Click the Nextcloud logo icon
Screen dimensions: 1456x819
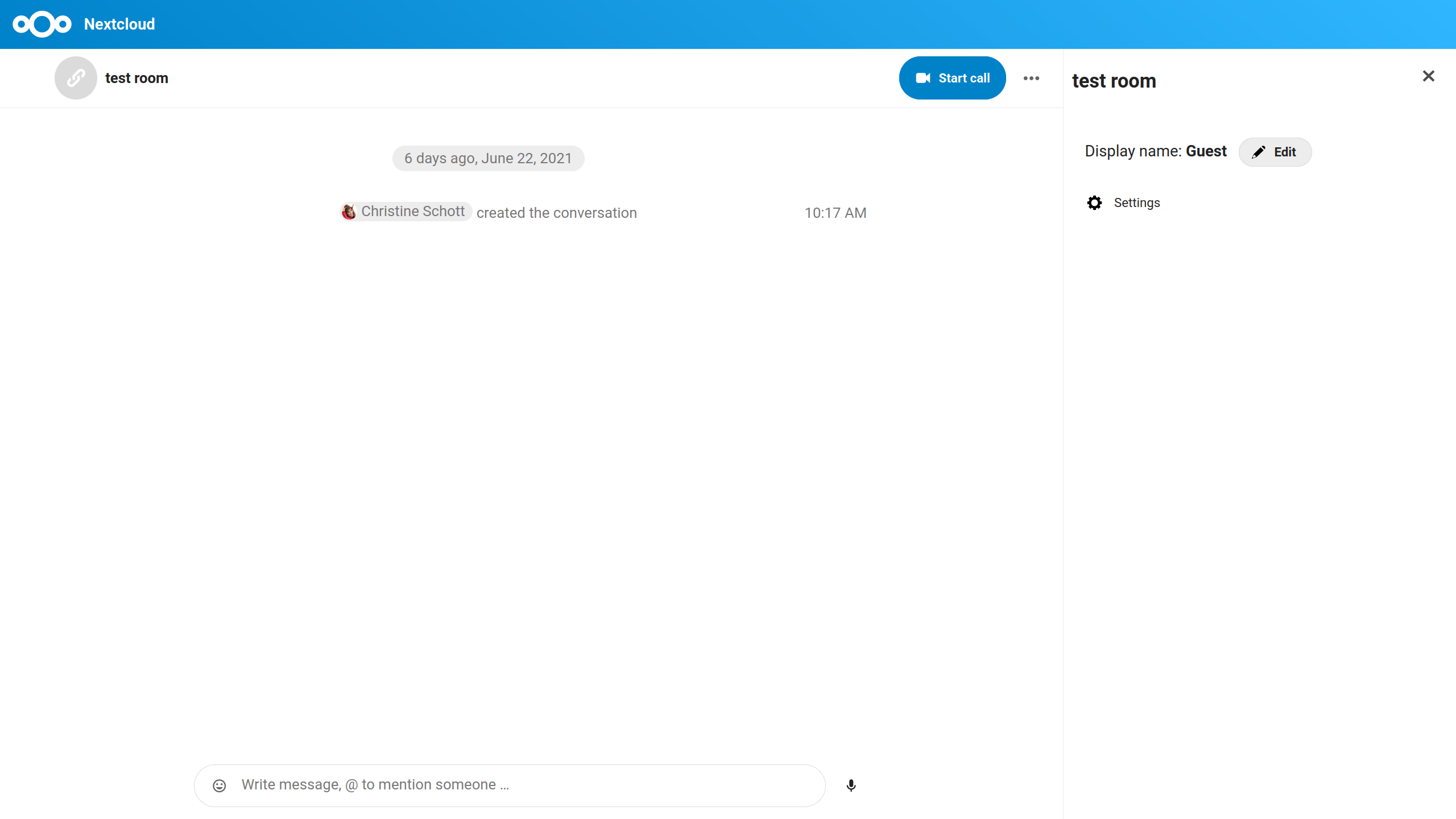42,24
